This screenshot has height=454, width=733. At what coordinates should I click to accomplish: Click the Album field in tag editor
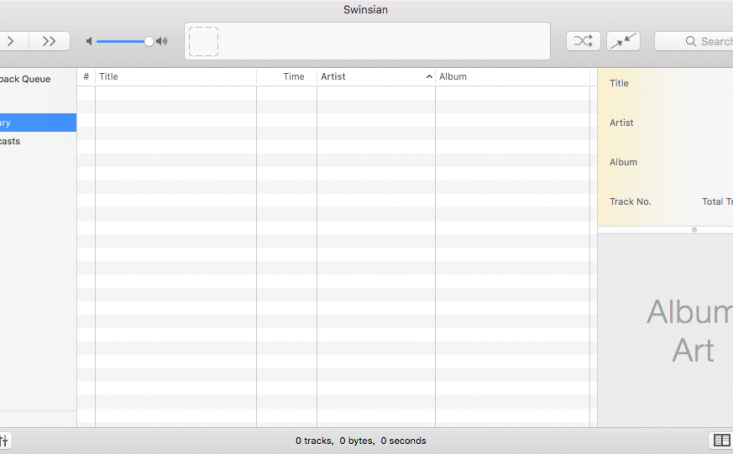point(623,162)
